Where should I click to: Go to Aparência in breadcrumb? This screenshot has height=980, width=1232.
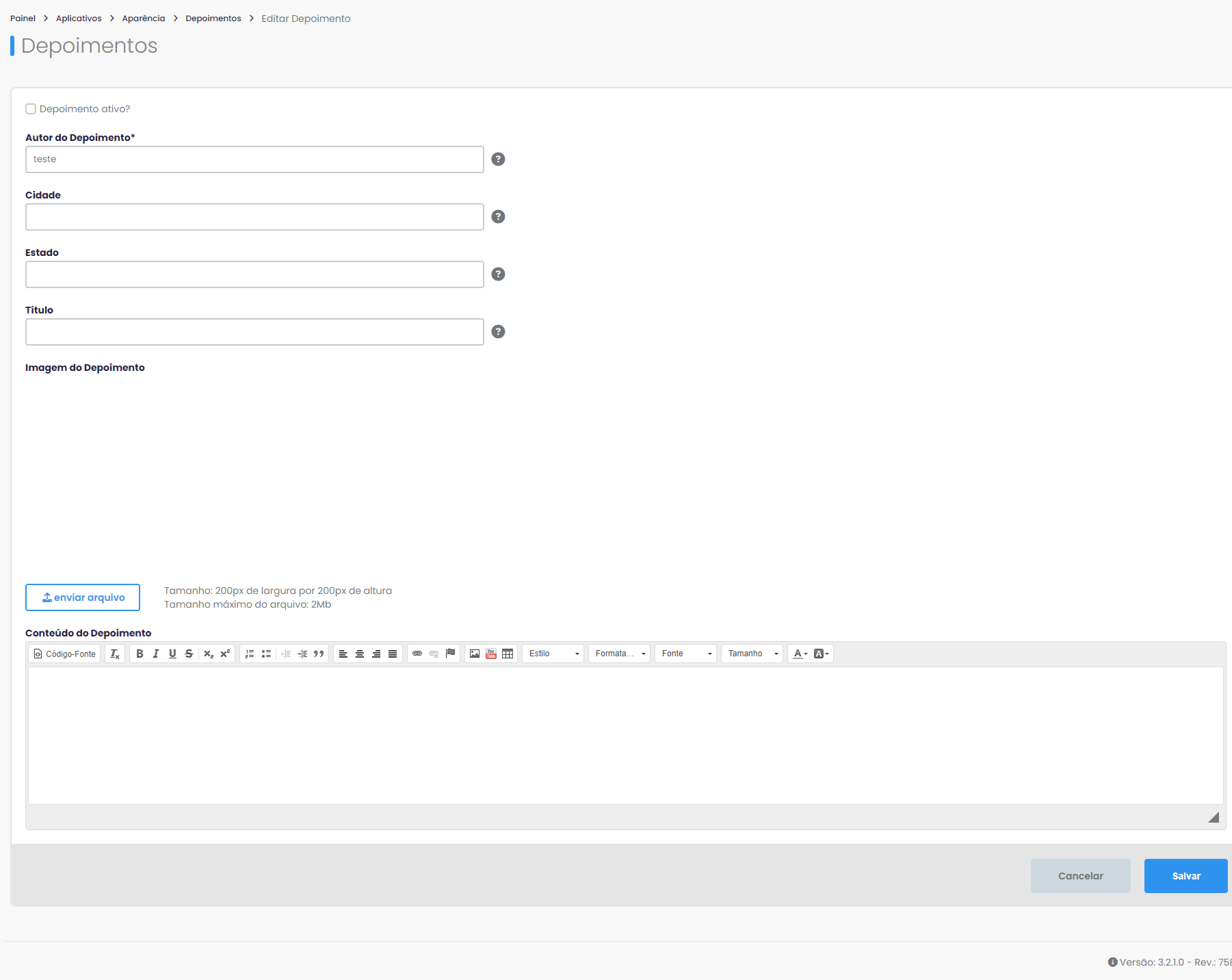tap(144, 18)
